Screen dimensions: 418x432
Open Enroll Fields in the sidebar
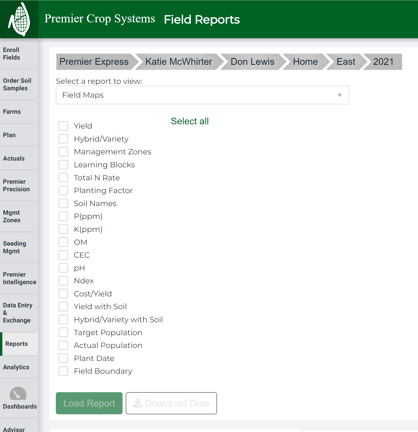(19, 54)
